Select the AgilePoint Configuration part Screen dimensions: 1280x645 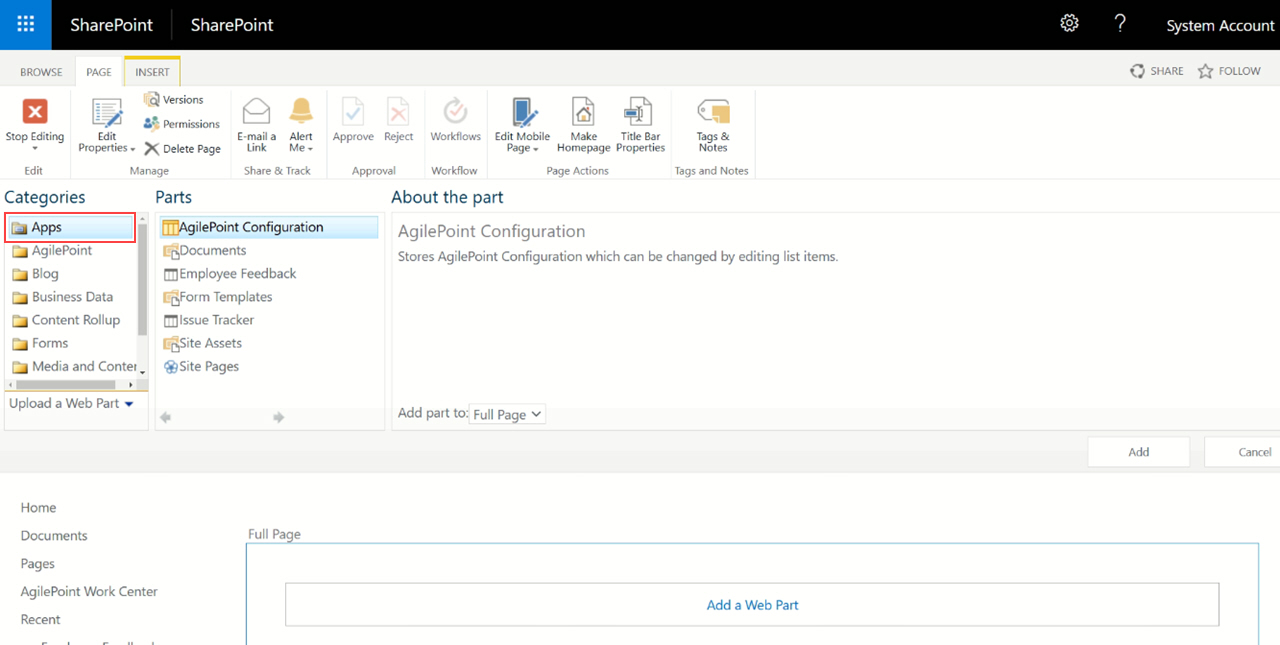269,227
